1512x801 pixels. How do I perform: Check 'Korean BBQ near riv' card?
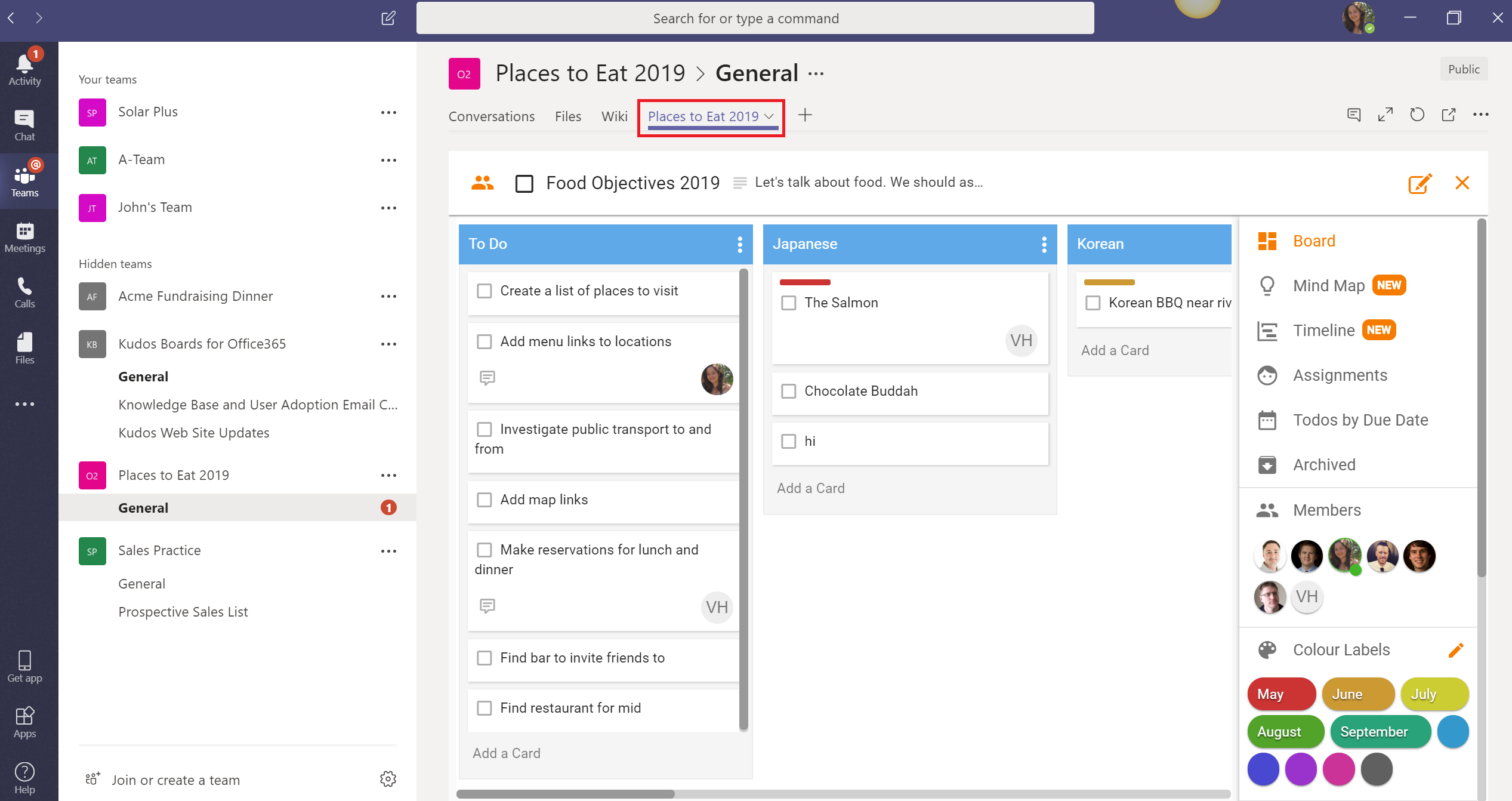pos(1093,303)
